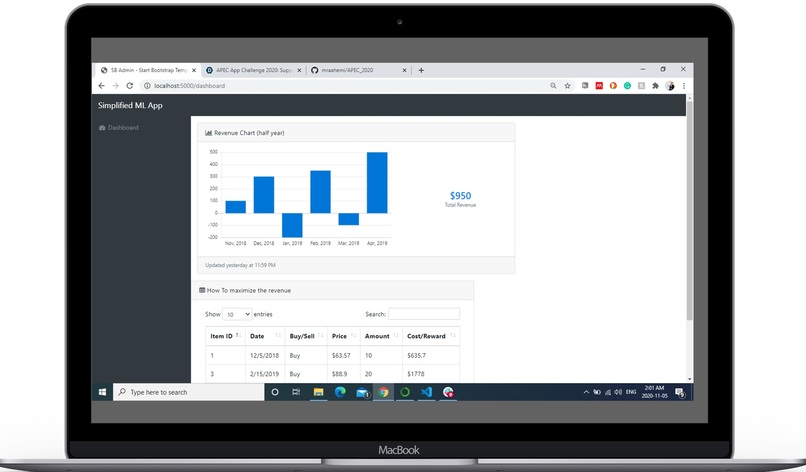Click the $950 total revenue figure
Screen dimensions: 806x472
click(x=460, y=195)
